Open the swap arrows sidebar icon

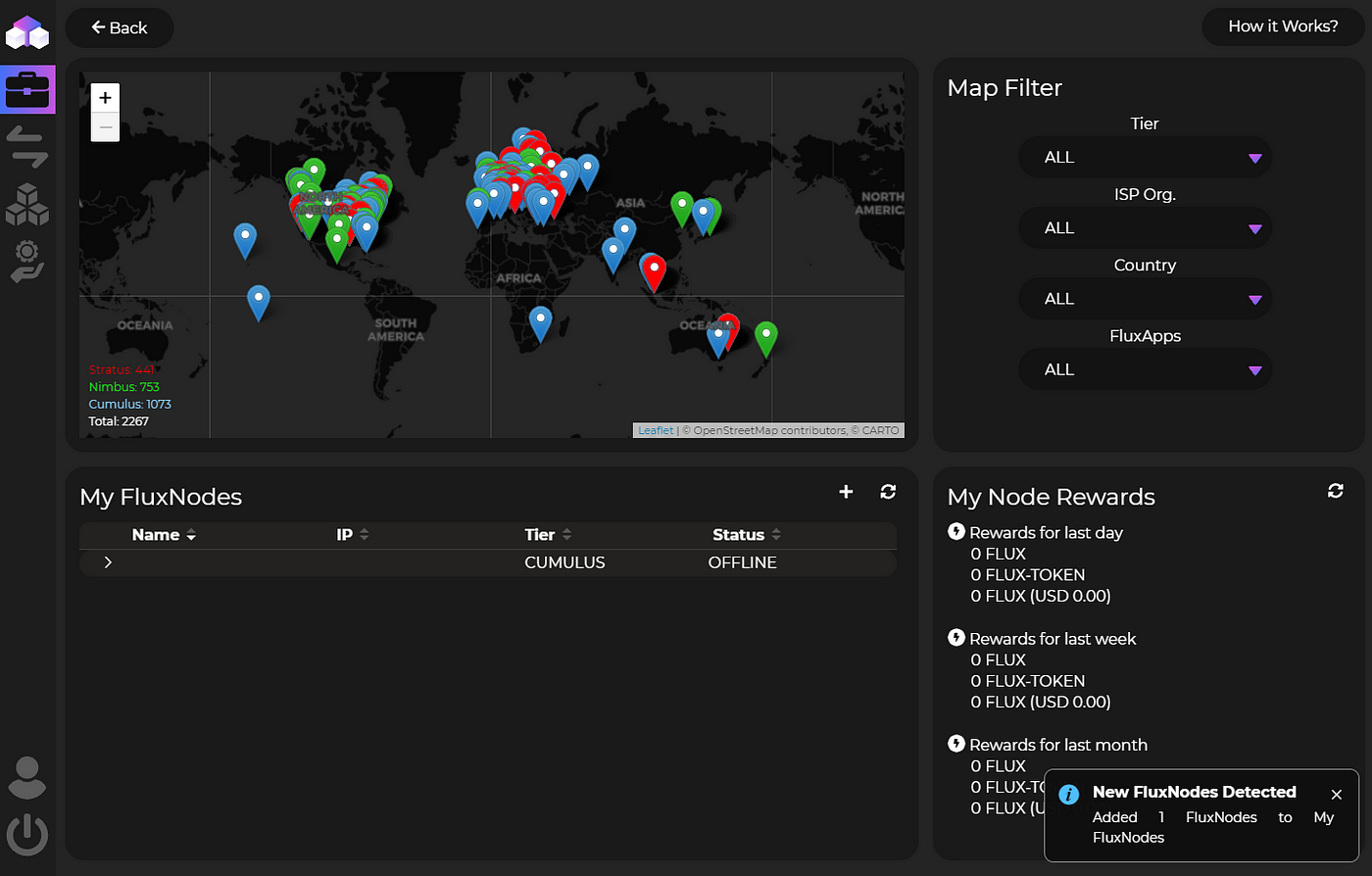pos(27,146)
